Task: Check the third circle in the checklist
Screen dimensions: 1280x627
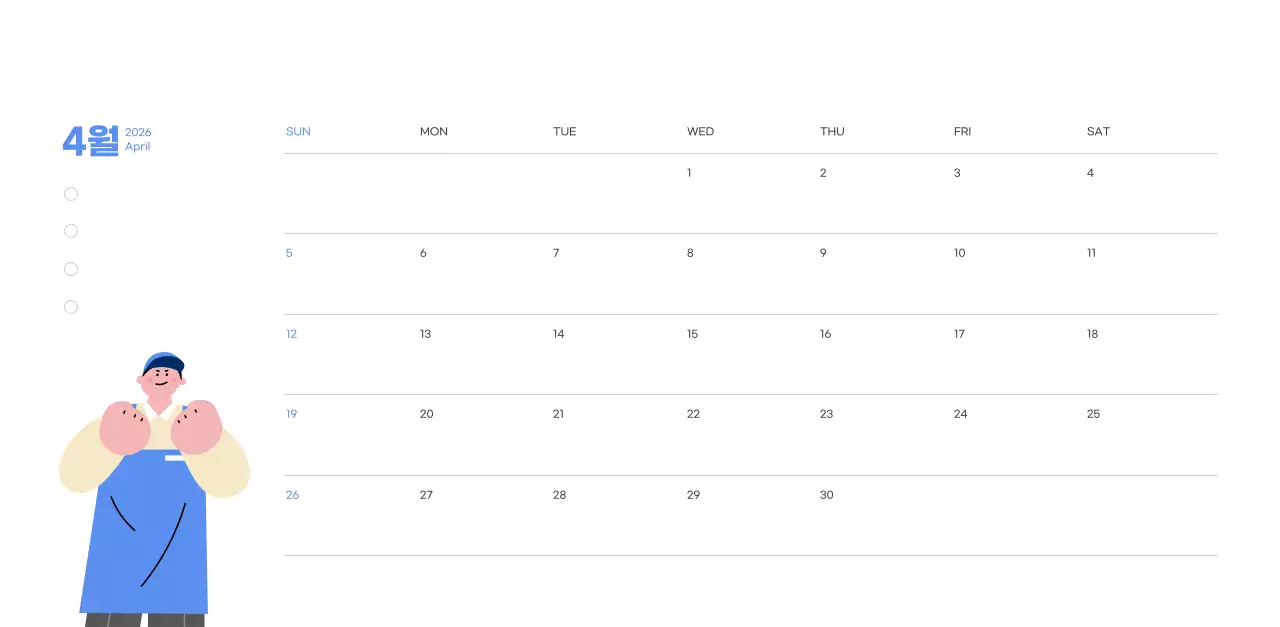Action: (71, 269)
